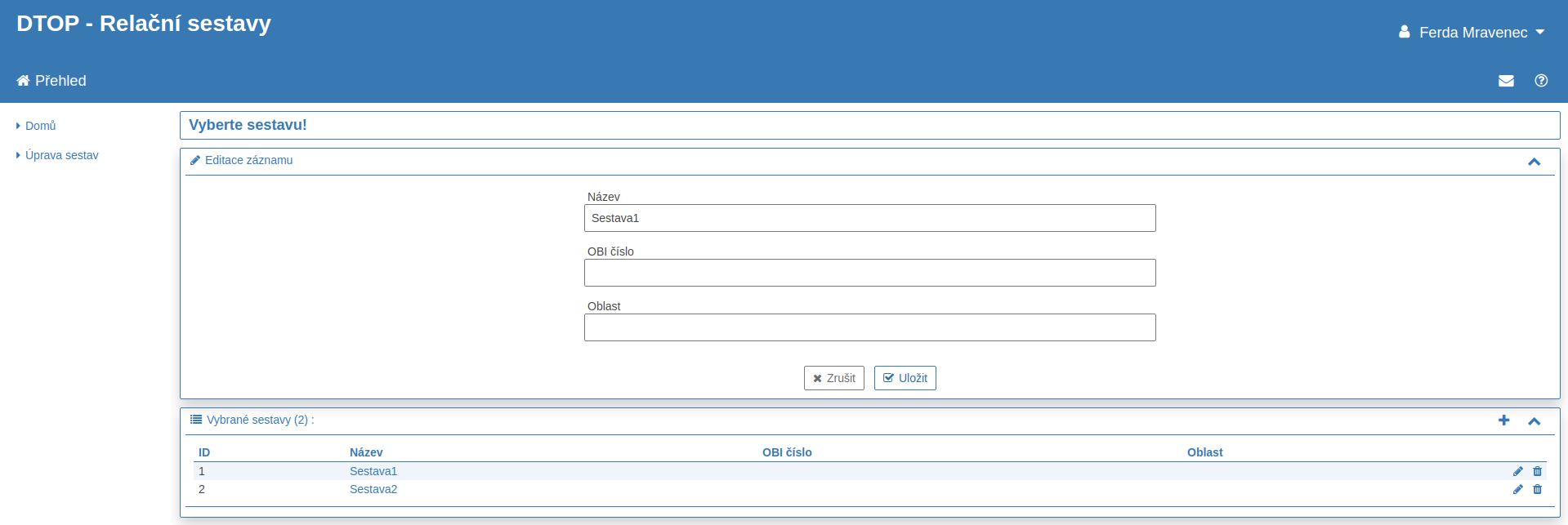Viewport: 1568px width, 525px height.
Task: Click into the Oblast input field
Action: click(x=869, y=327)
